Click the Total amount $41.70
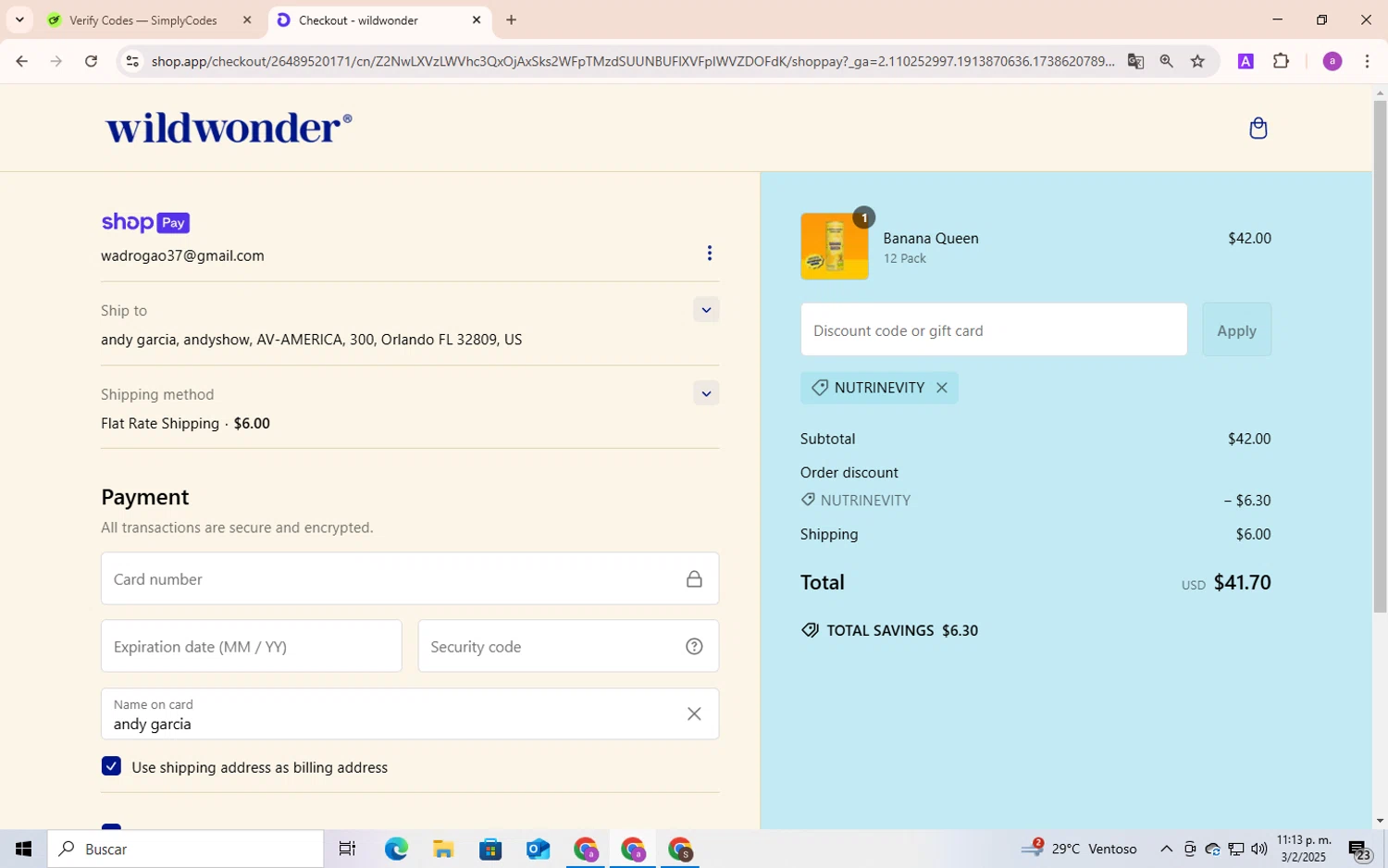Viewport: 1388px width, 868px height. coord(1242,583)
